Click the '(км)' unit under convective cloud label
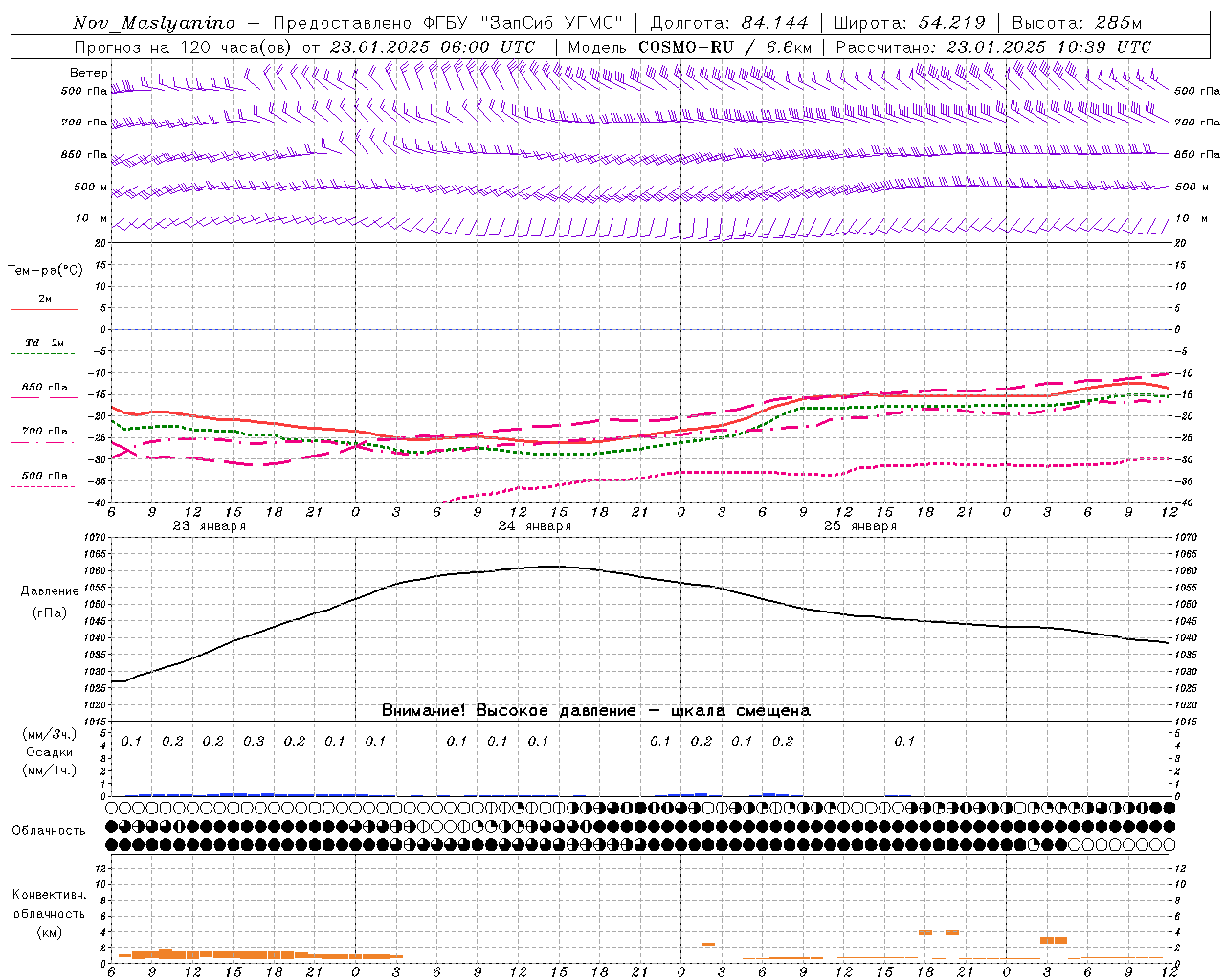 click(x=50, y=932)
